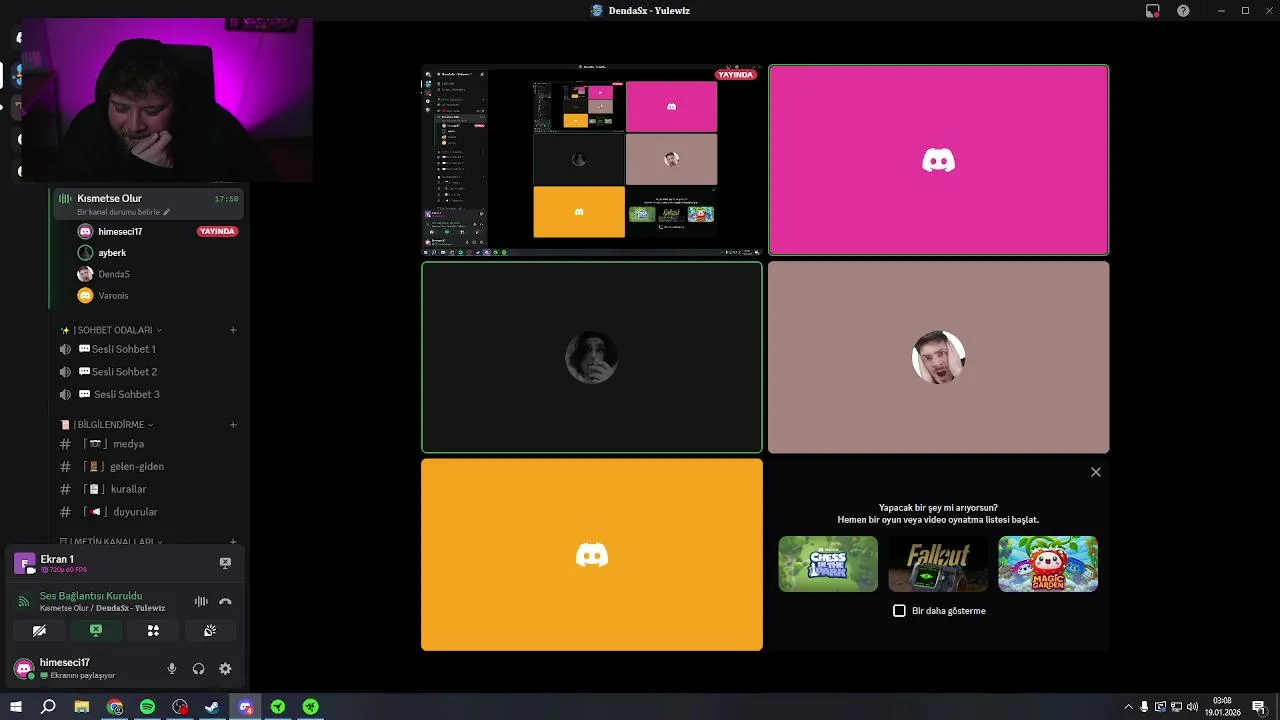Open user settings gear

click(x=225, y=669)
